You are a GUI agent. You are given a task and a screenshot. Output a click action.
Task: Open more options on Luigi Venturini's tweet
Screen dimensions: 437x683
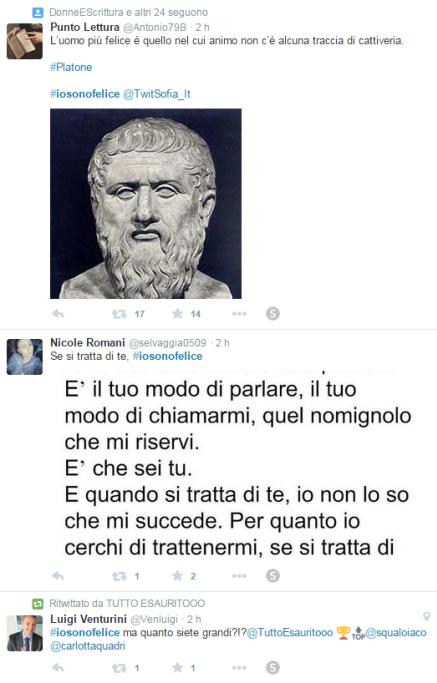(x=239, y=667)
